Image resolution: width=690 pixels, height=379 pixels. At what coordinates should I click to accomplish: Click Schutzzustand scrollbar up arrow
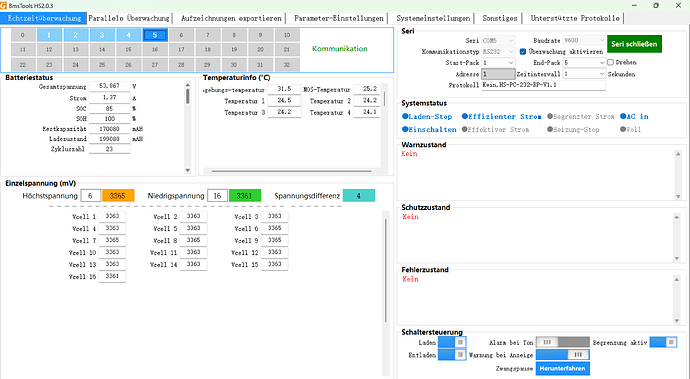point(677,217)
